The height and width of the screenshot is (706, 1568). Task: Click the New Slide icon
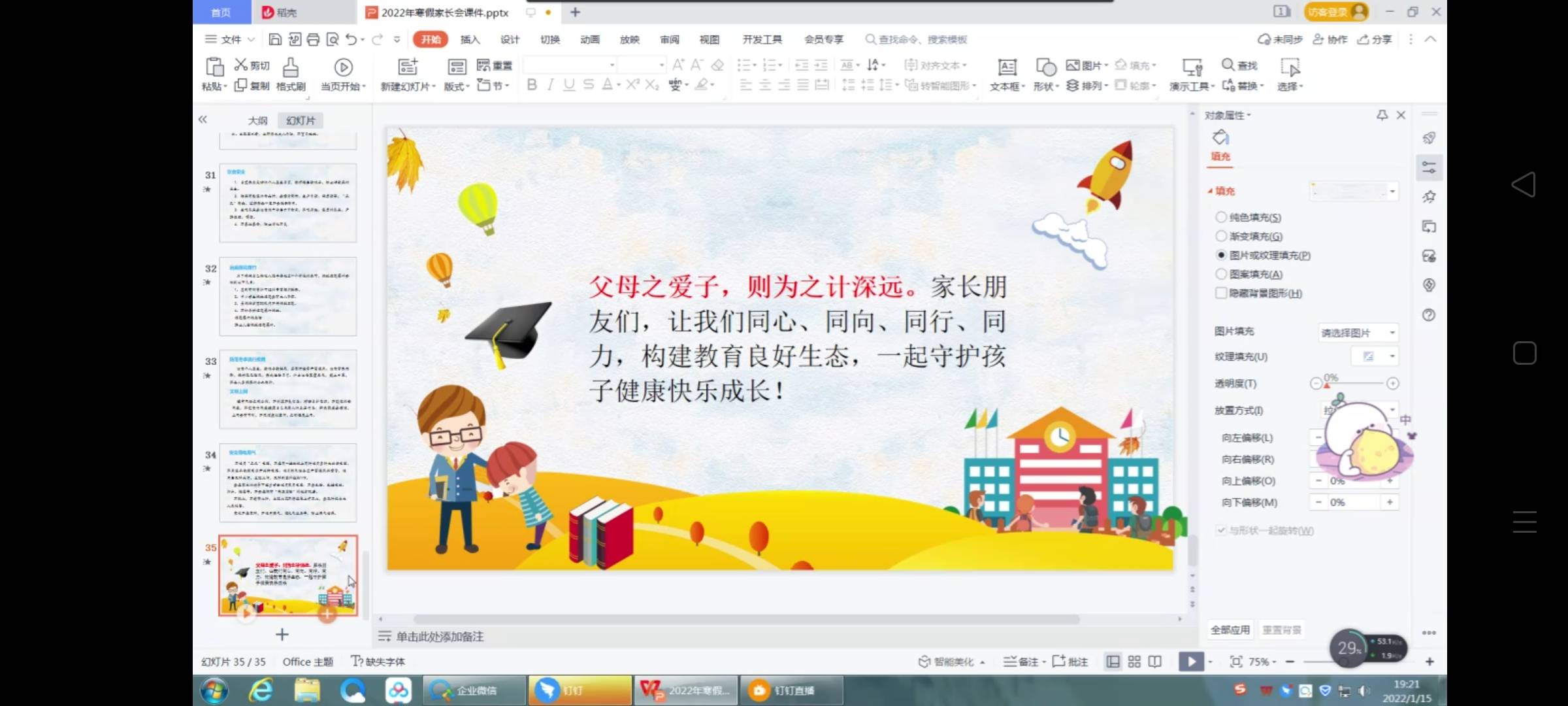tap(408, 67)
